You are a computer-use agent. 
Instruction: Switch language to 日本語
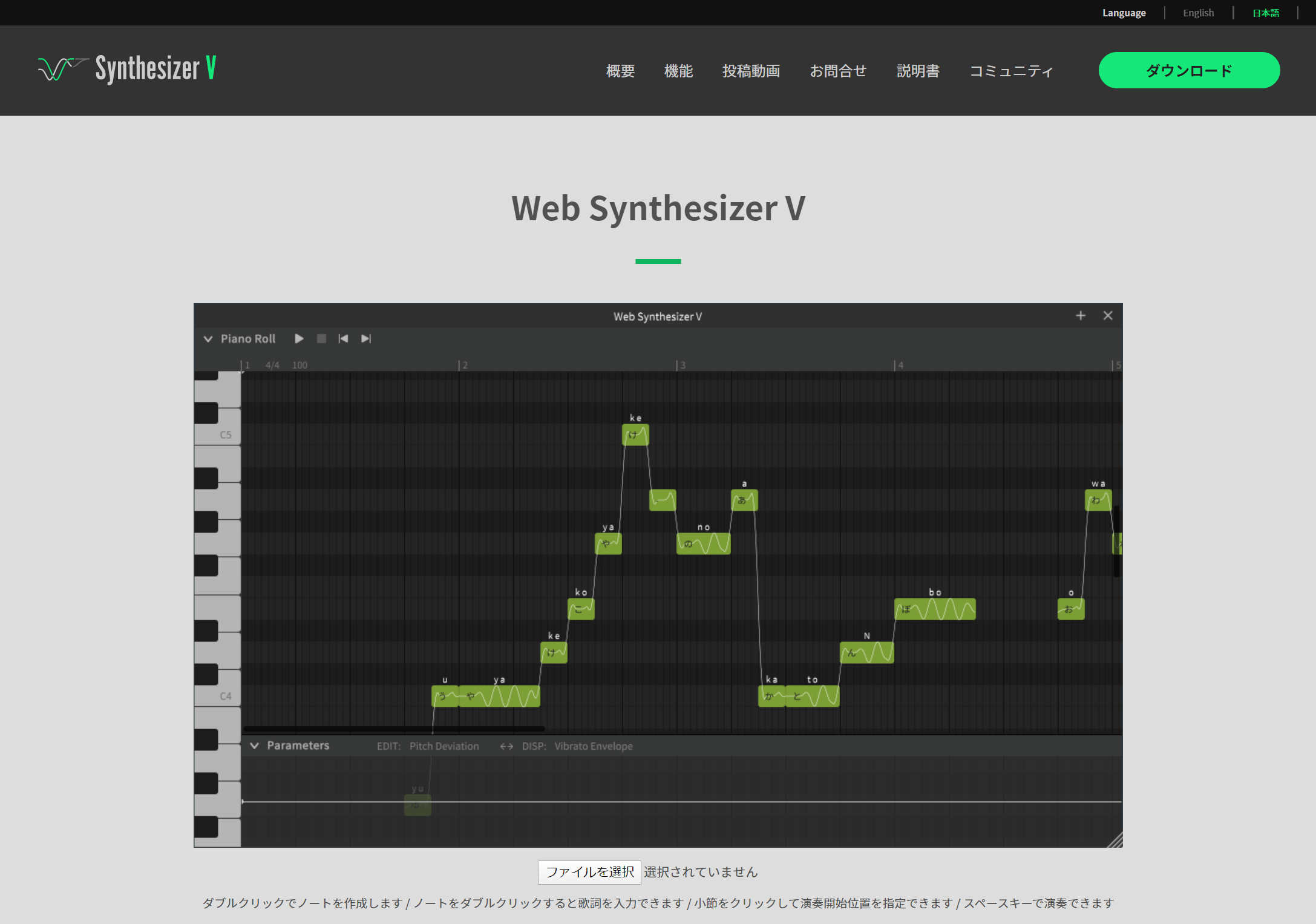[1266, 13]
